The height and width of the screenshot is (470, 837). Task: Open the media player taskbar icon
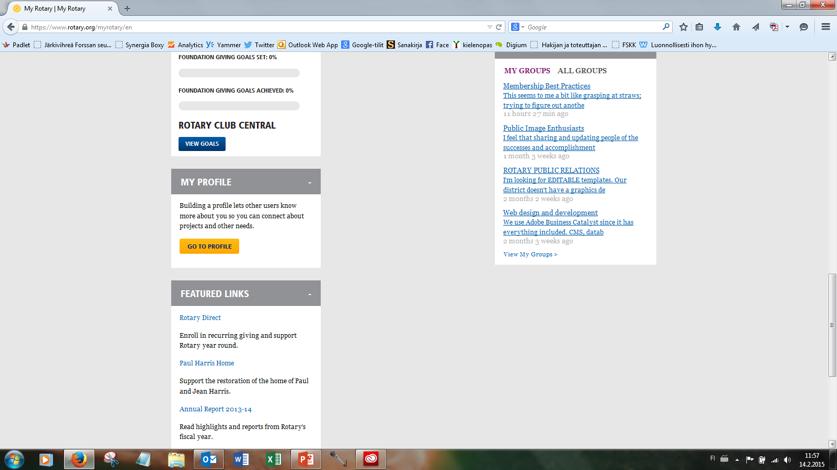[x=46, y=459]
